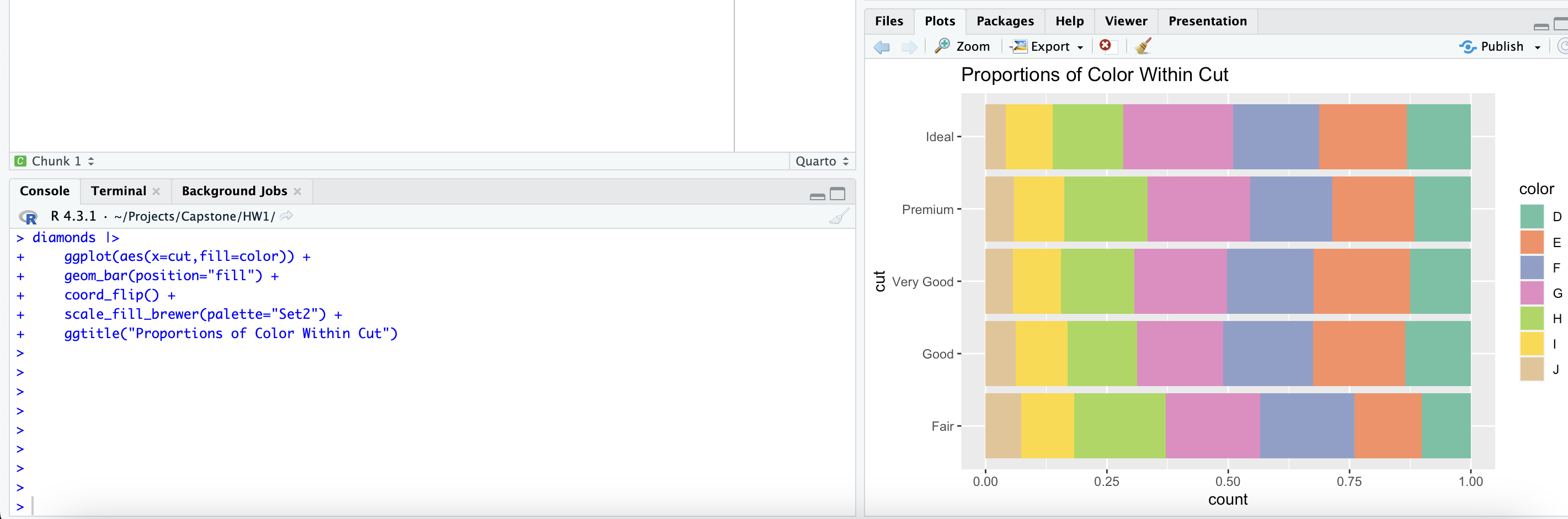Open the Background Jobs tab

pyautogui.click(x=234, y=190)
